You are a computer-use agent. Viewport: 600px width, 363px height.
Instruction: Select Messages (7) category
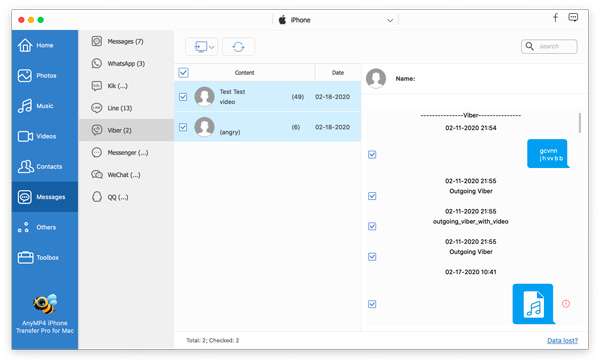[126, 41]
